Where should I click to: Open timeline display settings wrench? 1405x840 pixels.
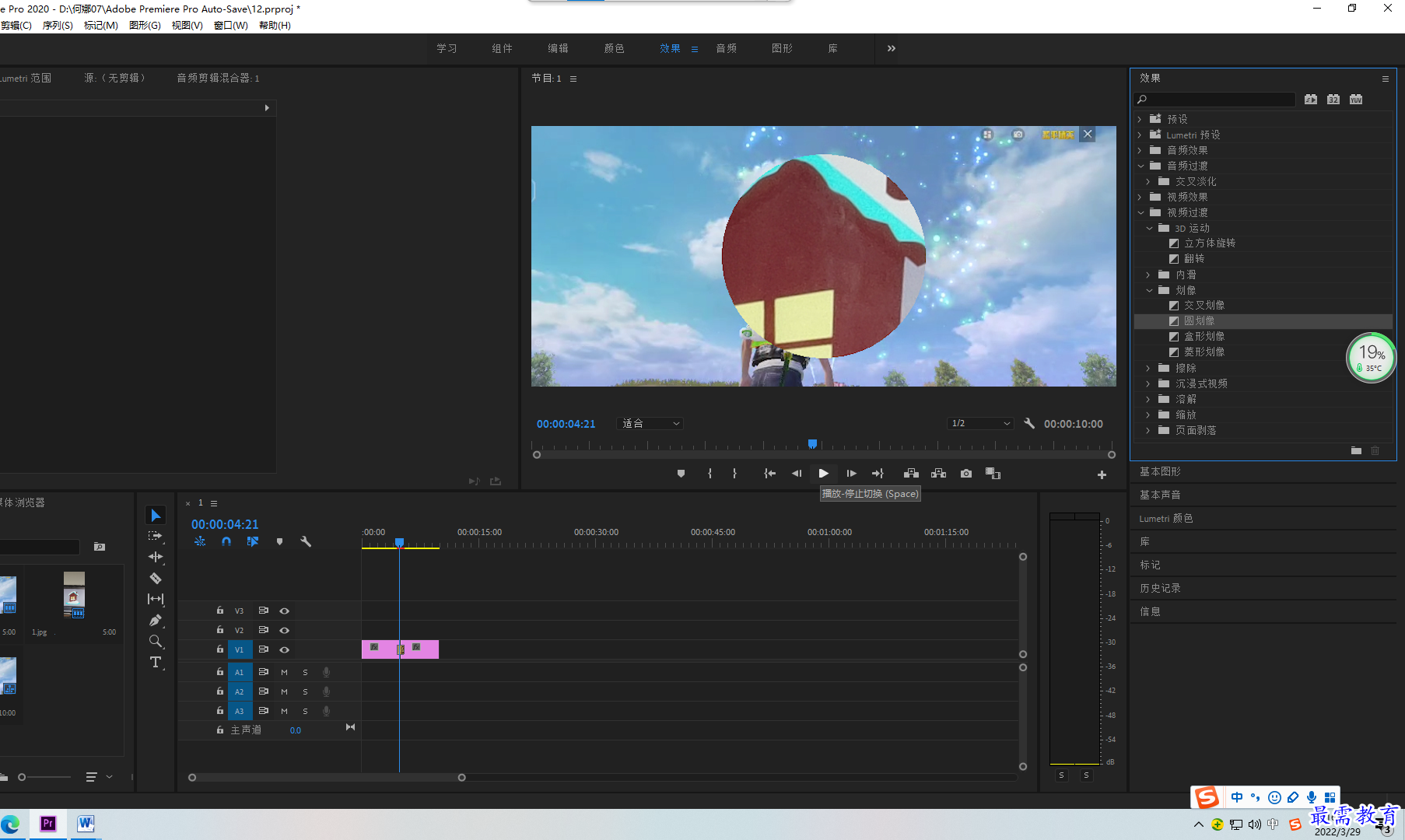coord(306,541)
